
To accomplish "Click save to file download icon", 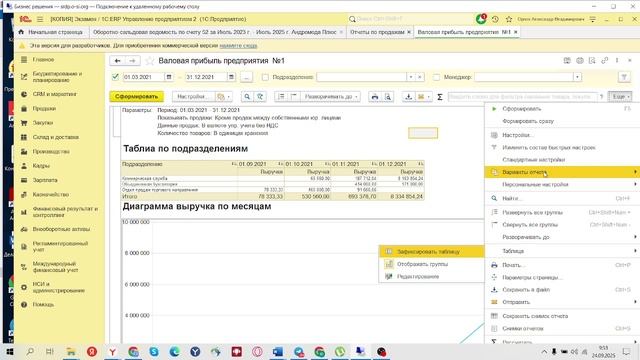I will point(408,97).
